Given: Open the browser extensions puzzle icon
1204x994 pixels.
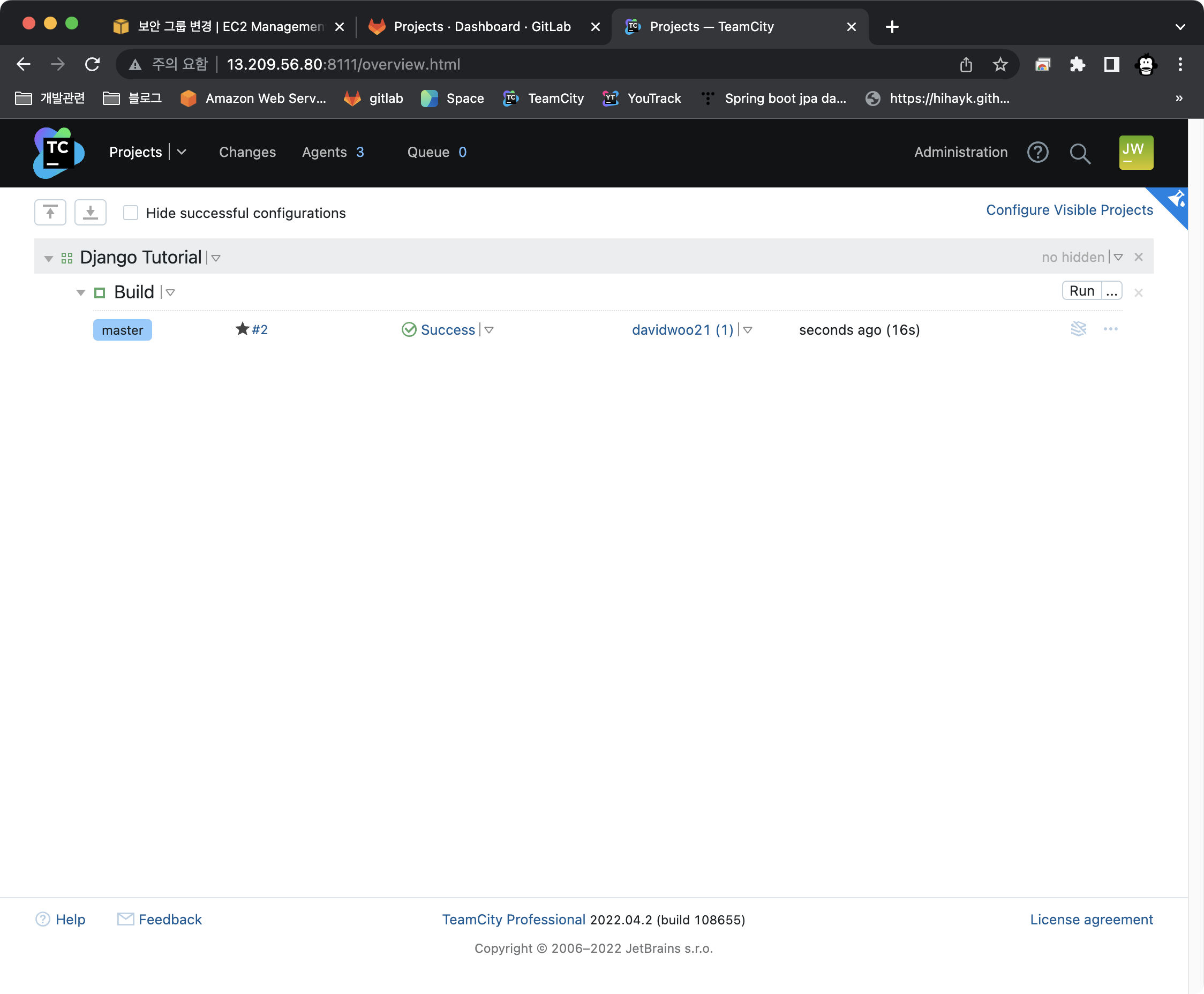Looking at the screenshot, I should 1077,64.
